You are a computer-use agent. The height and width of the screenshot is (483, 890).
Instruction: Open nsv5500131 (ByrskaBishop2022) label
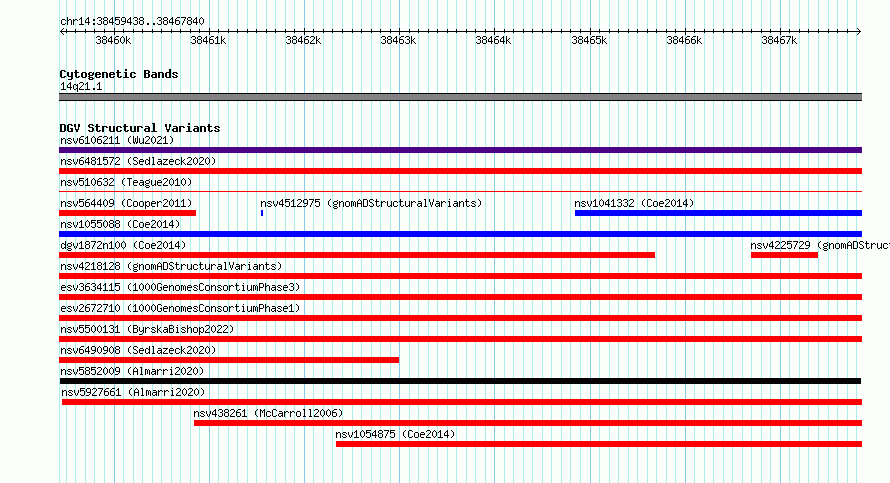147,329
